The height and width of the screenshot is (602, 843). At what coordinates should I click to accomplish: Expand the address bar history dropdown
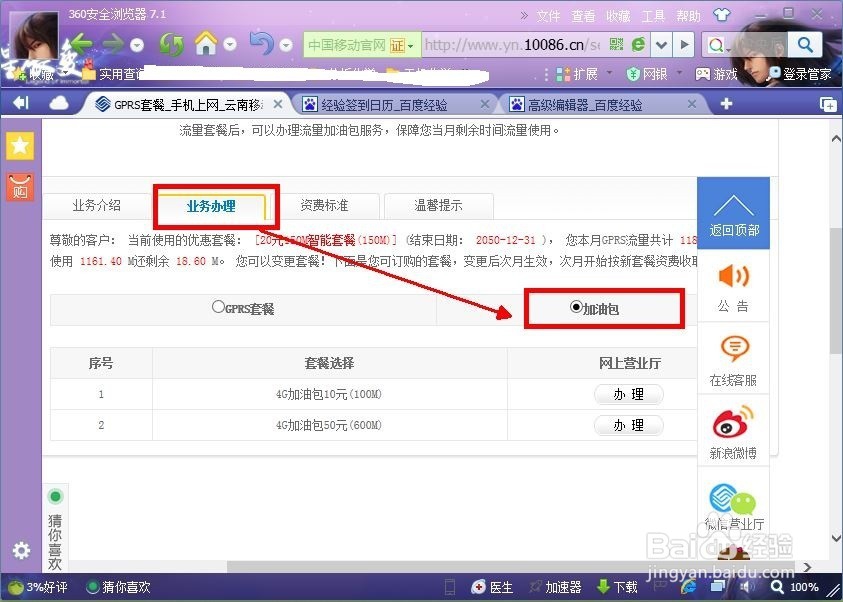(x=661, y=45)
